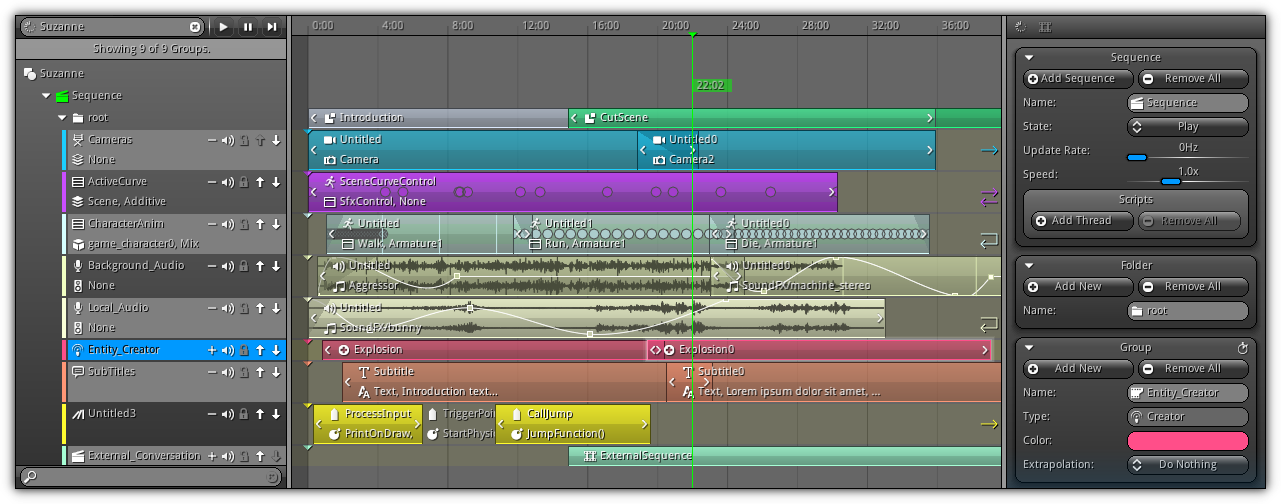
Task: Select the Explosion0 clip on the timeline
Action: tap(819, 350)
